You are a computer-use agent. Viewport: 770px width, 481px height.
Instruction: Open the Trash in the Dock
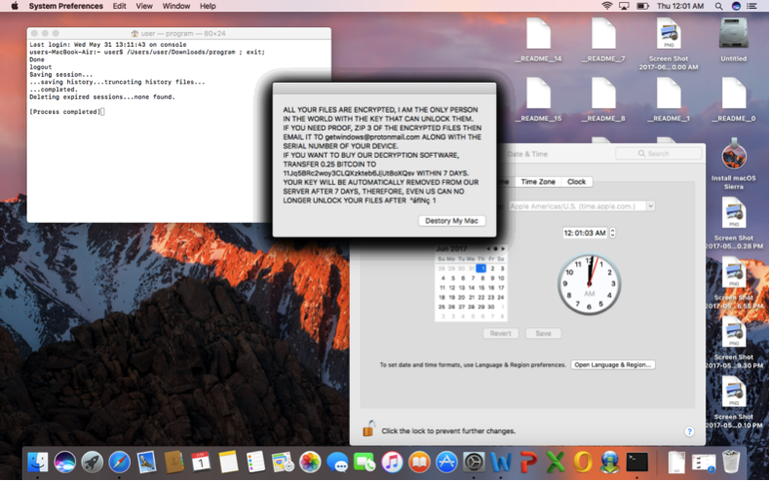[x=731, y=462]
